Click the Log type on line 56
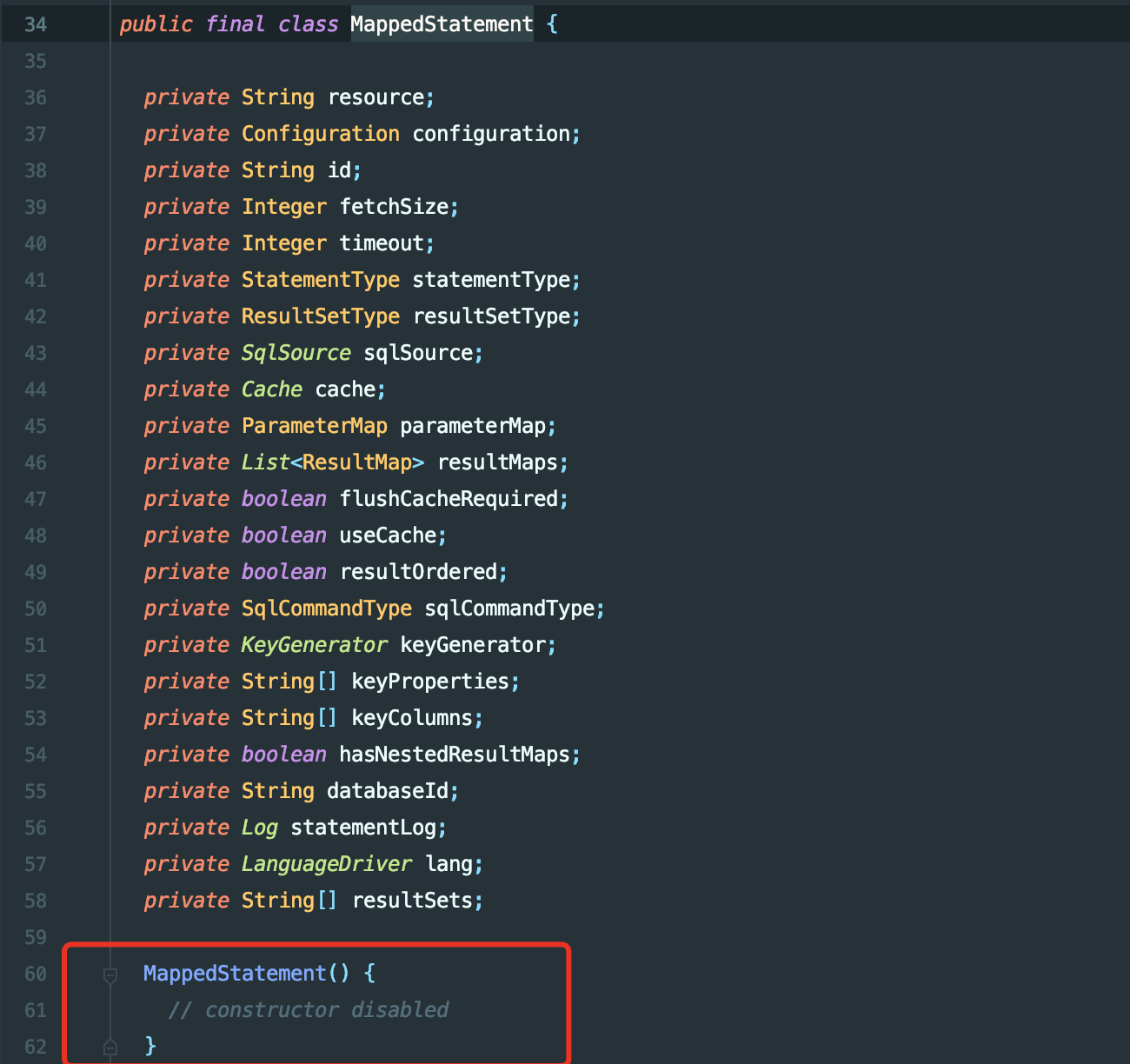This screenshot has width=1130, height=1064. pyautogui.click(x=260, y=828)
